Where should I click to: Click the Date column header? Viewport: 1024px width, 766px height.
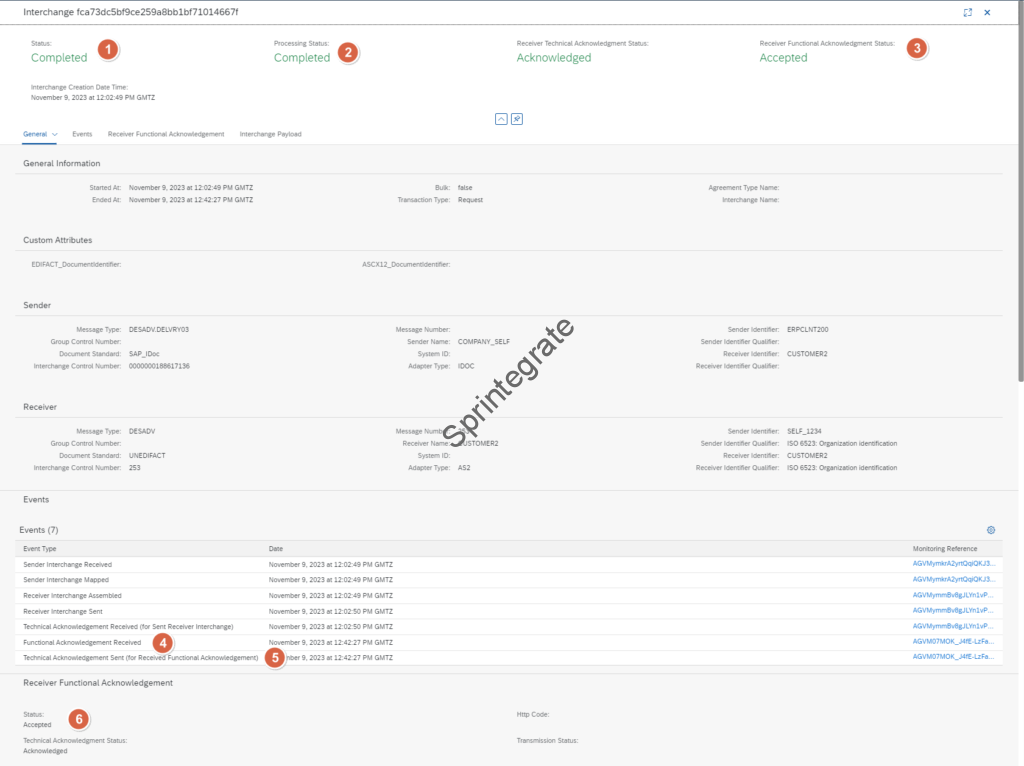[x=276, y=549]
